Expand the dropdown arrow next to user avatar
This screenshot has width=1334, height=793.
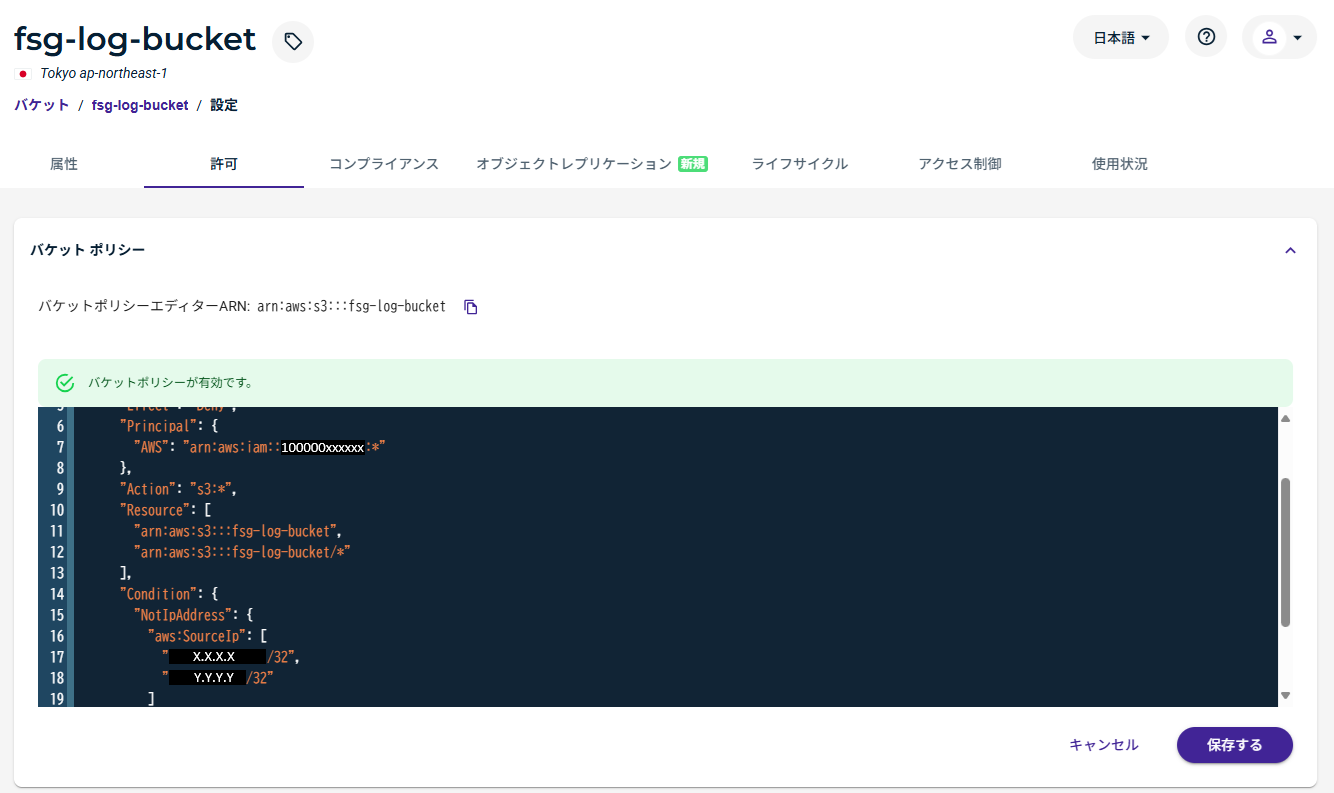(1297, 38)
